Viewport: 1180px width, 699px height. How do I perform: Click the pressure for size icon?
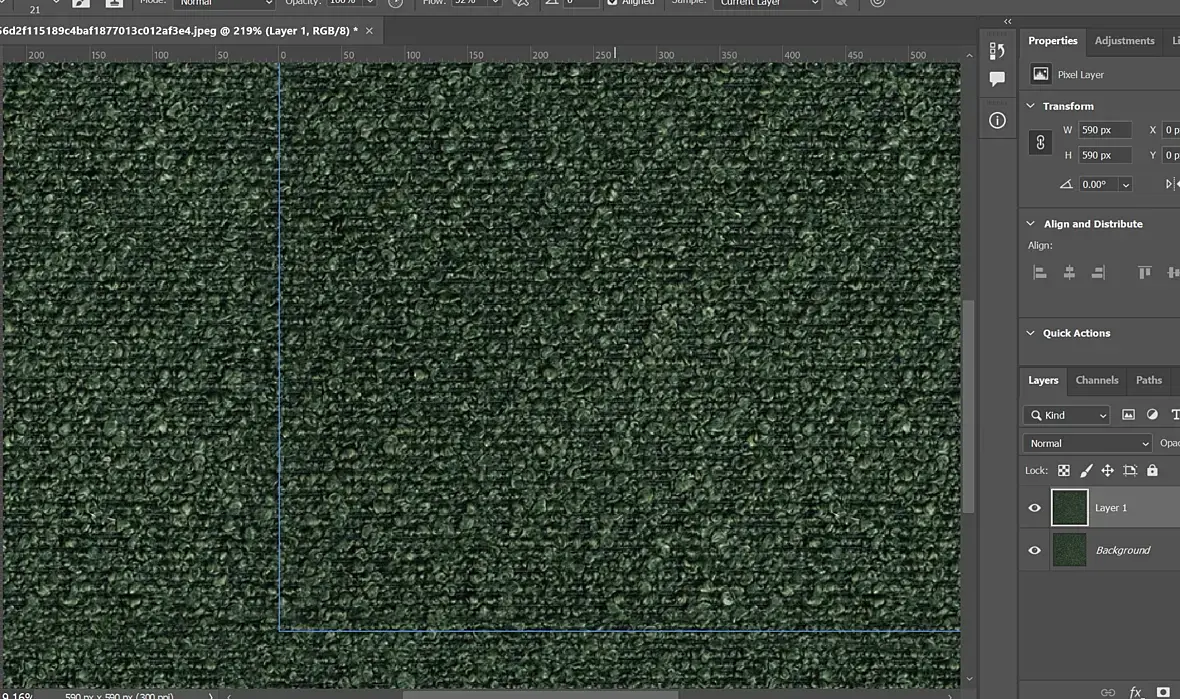click(877, 2)
